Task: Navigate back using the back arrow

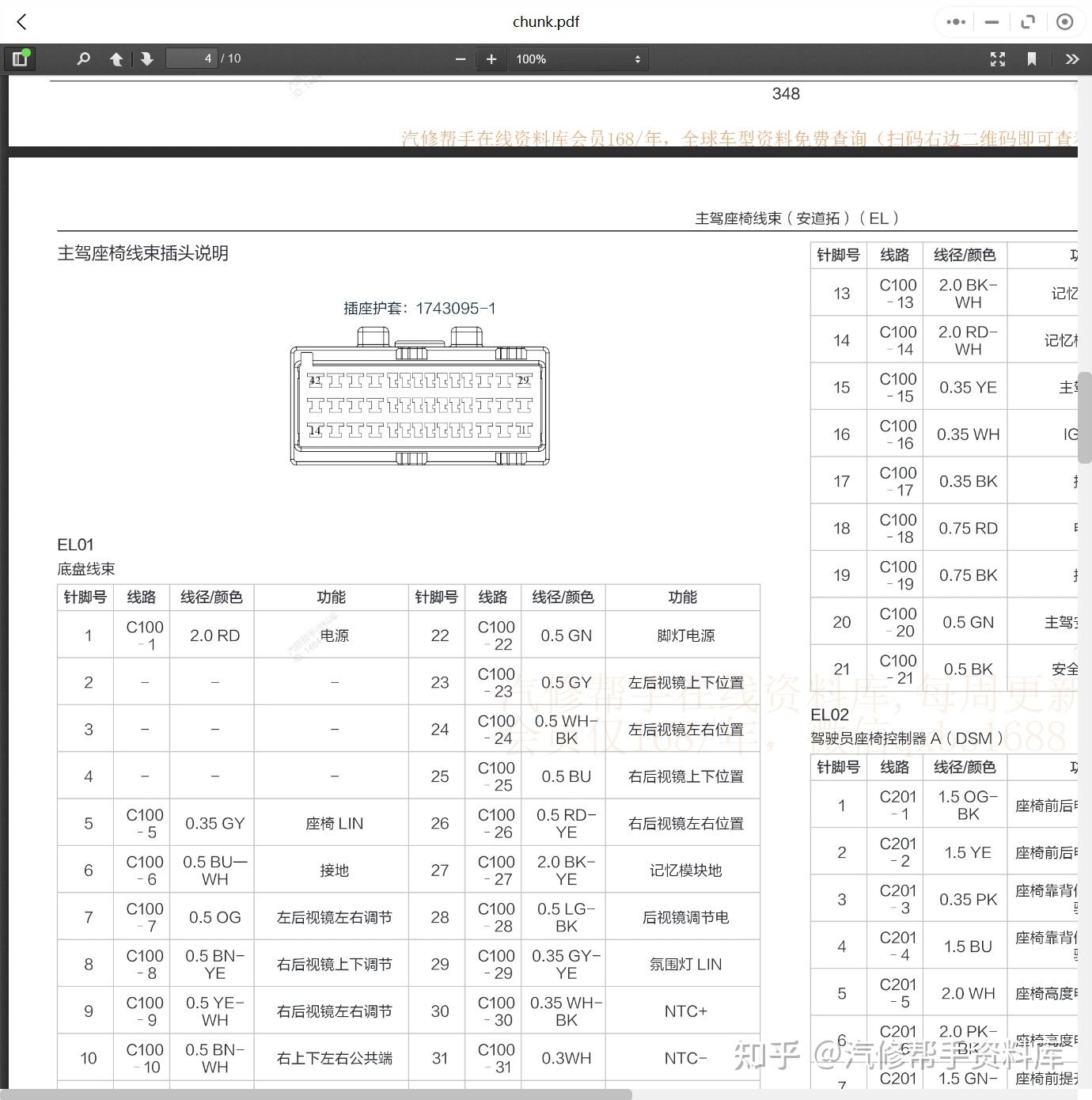Action: (x=21, y=21)
